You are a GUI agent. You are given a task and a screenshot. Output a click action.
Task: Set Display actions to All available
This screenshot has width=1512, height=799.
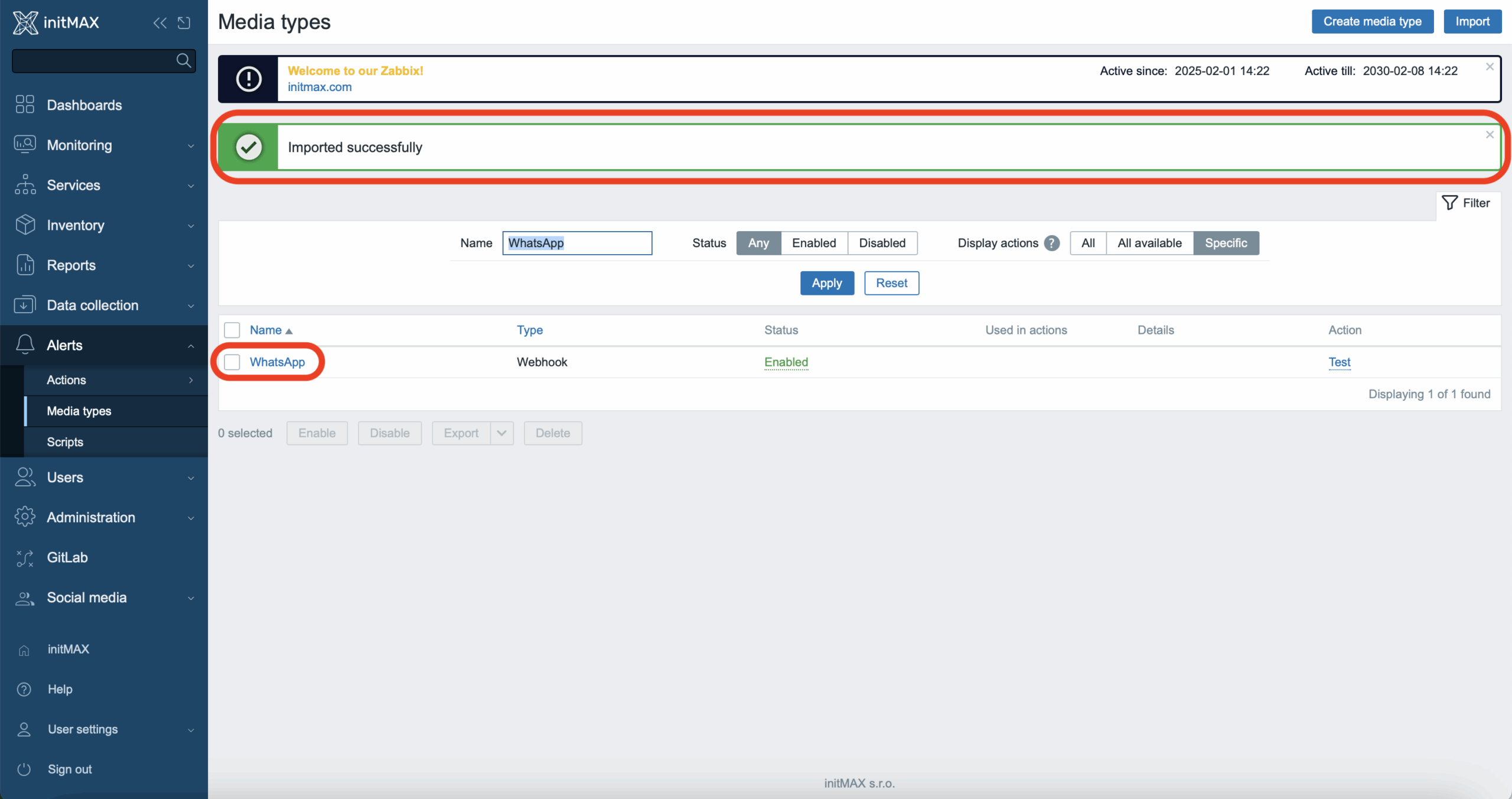[x=1149, y=243]
